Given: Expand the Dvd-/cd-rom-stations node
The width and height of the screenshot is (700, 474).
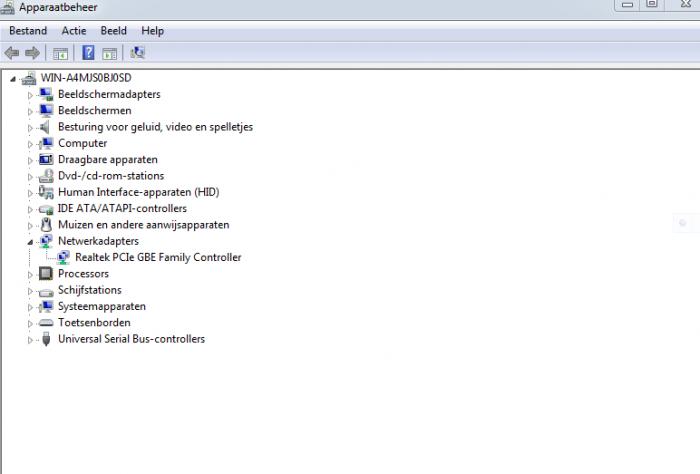Looking at the screenshot, I should [x=30, y=177].
